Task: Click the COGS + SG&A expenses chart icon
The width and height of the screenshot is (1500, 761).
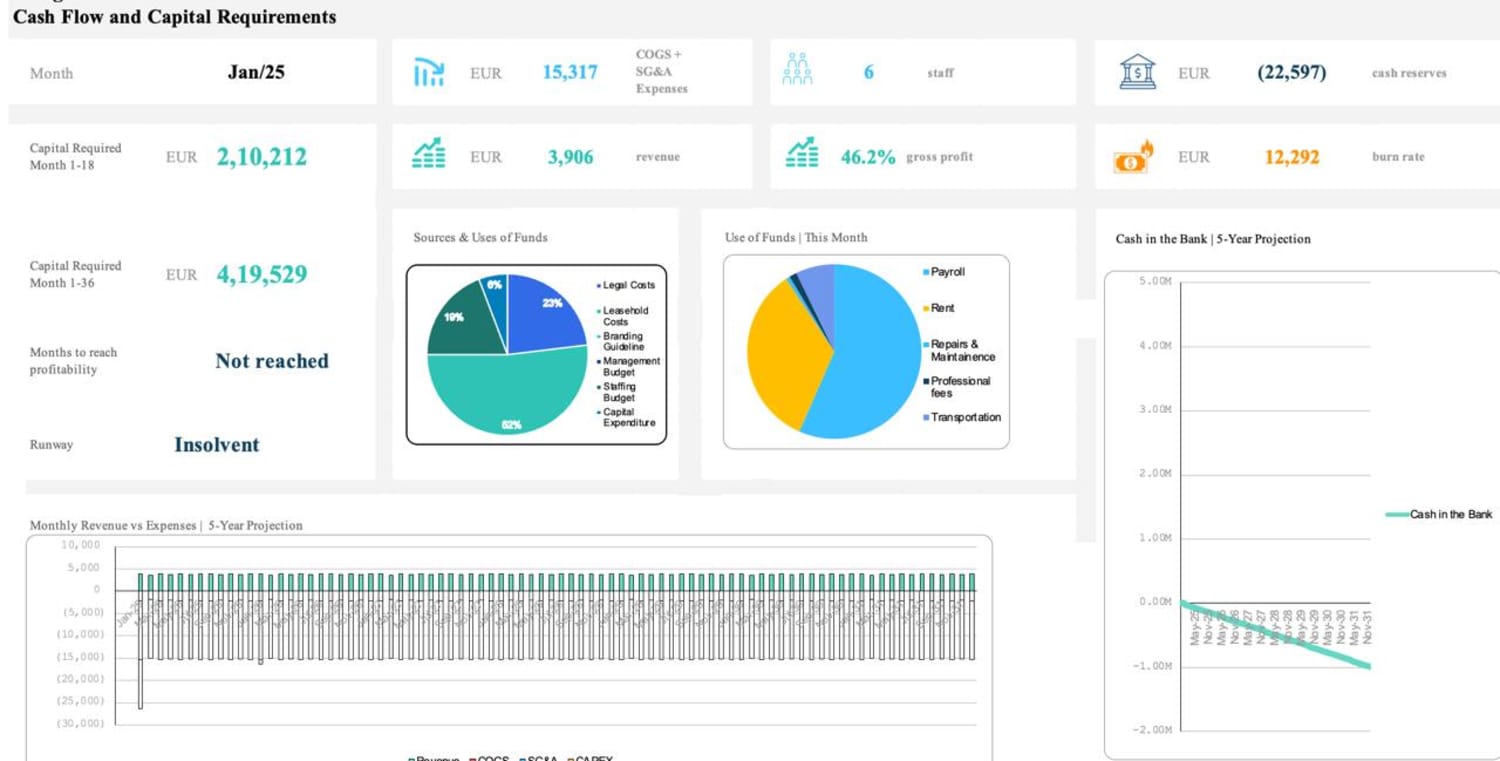Action: [428, 73]
